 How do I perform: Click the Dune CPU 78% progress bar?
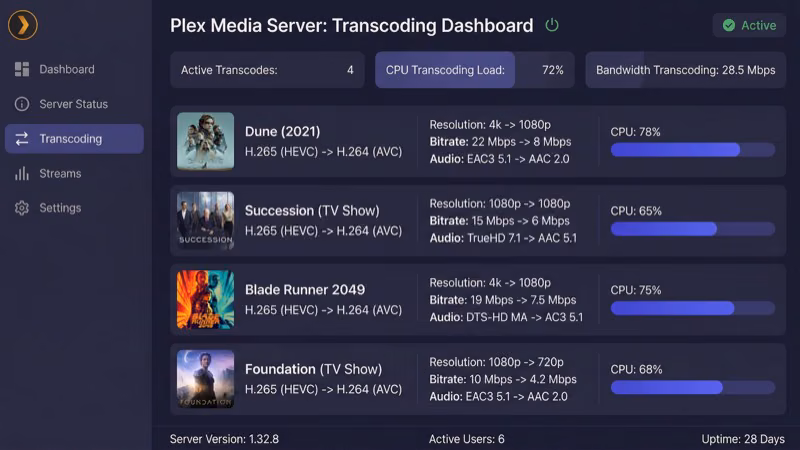[693, 149]
